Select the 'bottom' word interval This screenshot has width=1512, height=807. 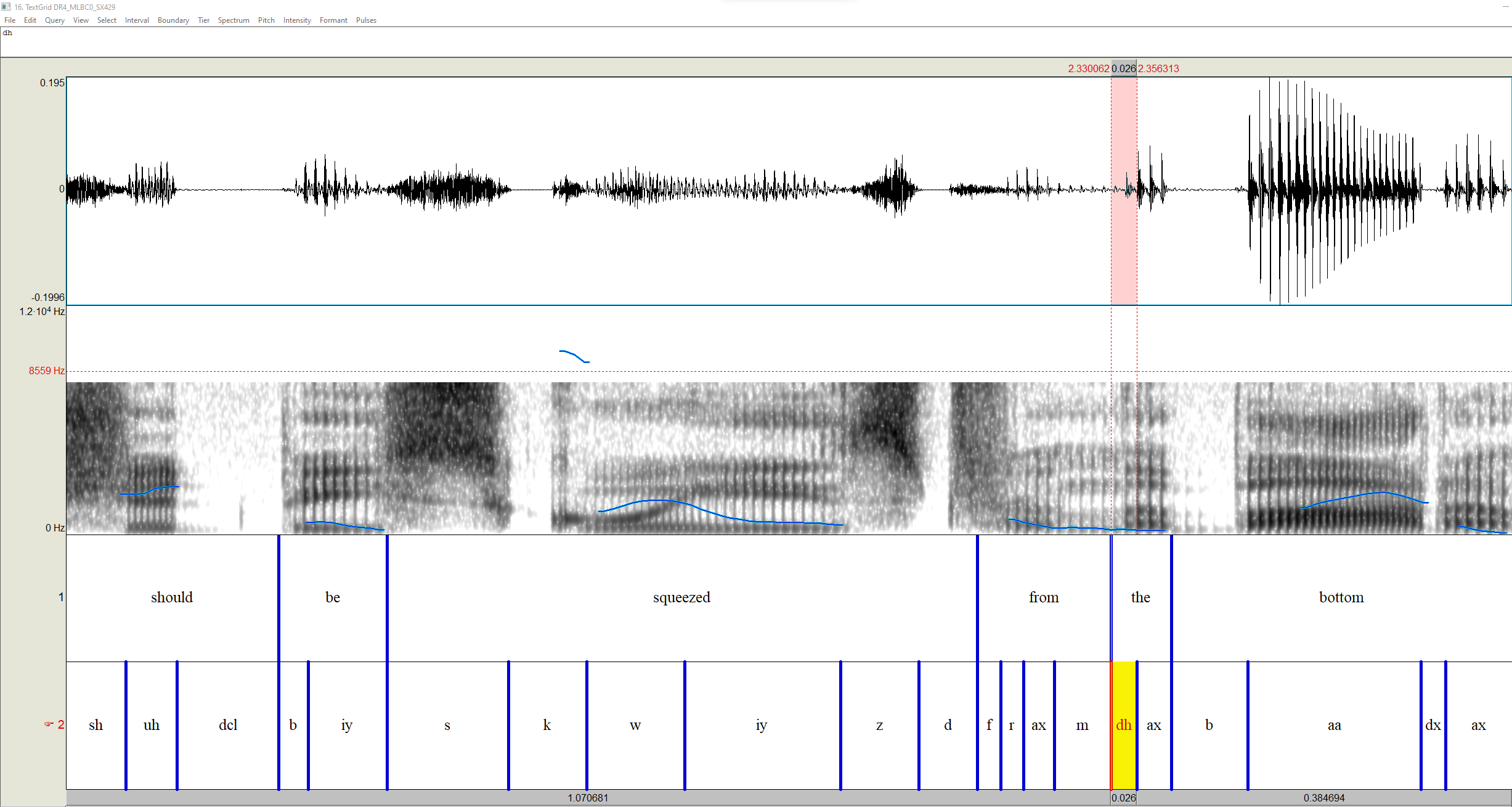tap(1341, 597)
